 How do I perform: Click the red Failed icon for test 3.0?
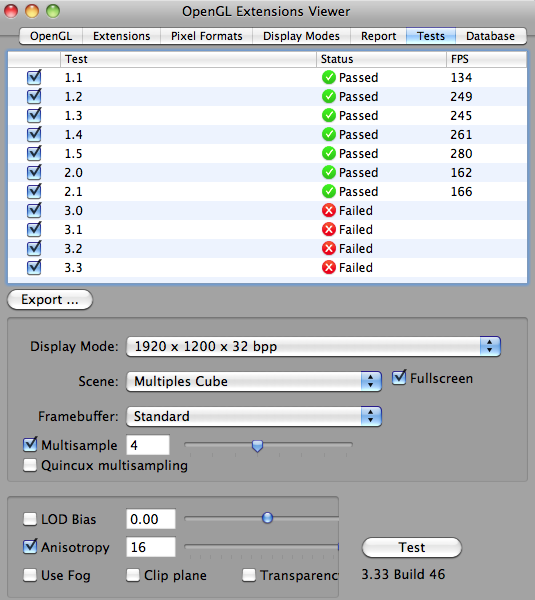329,210
